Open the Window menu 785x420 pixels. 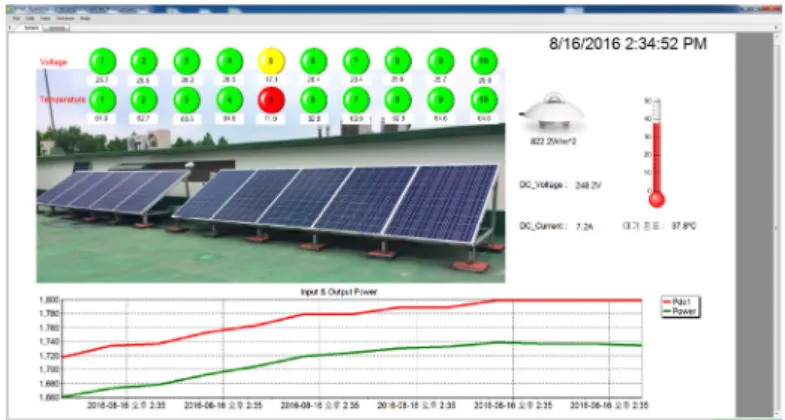65,19
